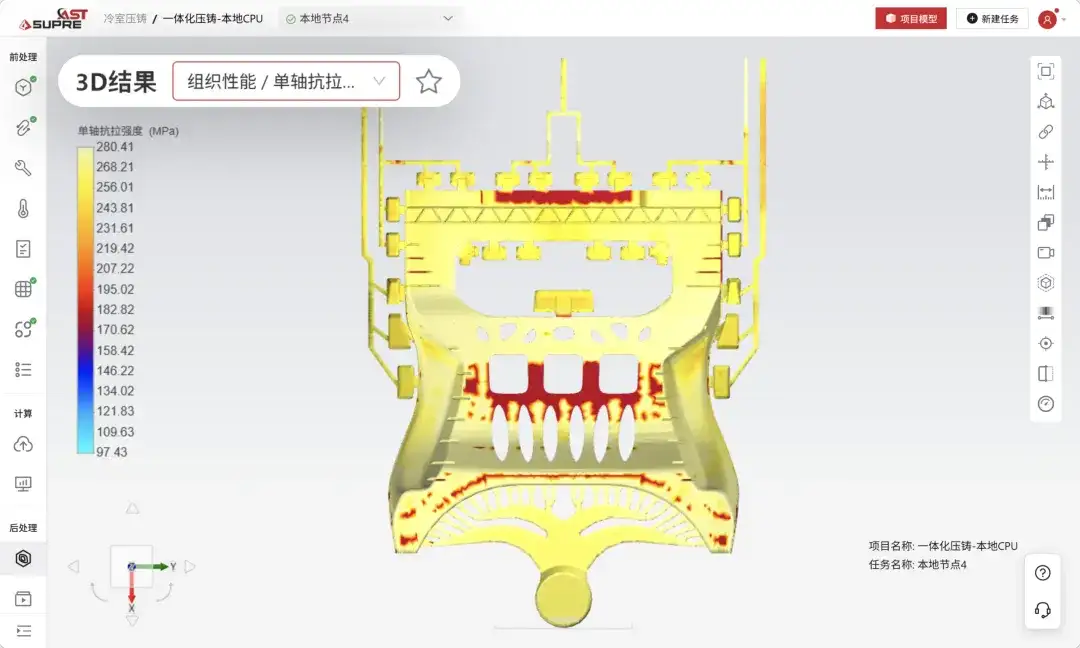Open the headset customer support button

pyautogui.click(x=1043, y=609)
